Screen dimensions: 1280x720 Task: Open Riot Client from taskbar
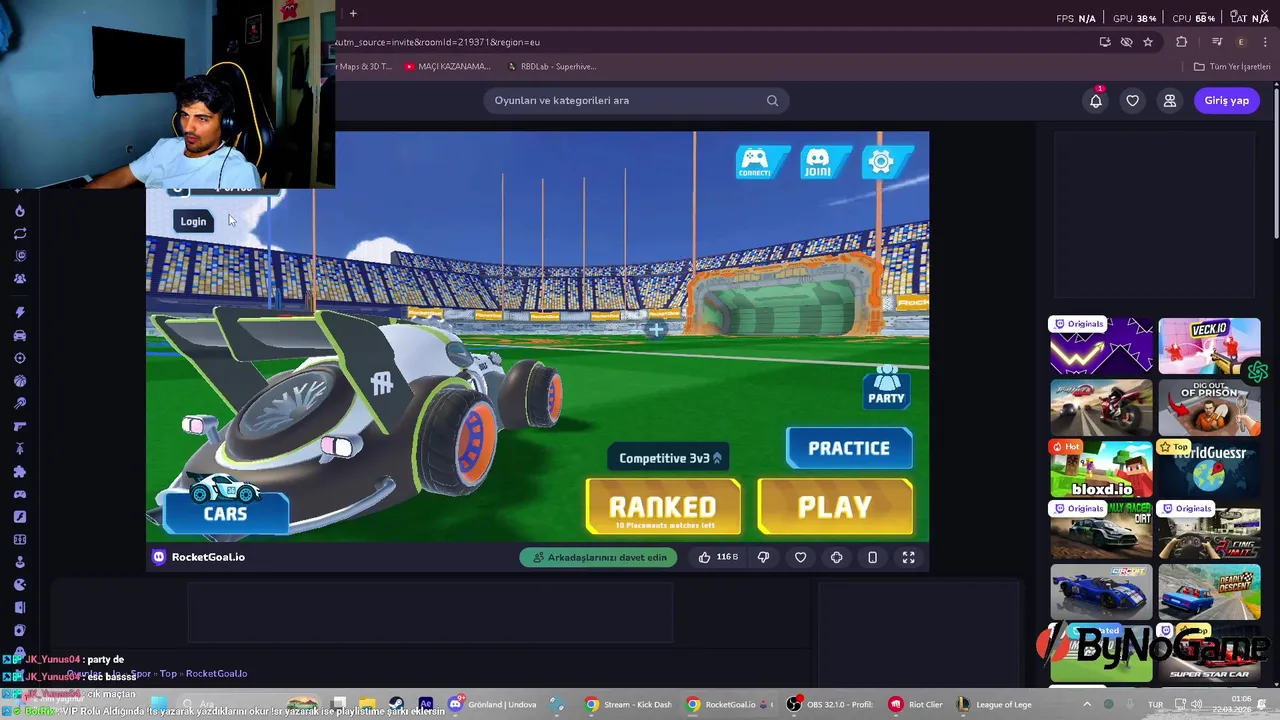916,704
